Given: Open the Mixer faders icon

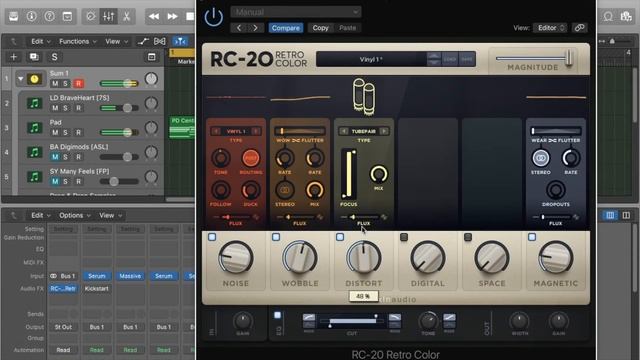Looking at the screenshot, I should pos(109,16).
